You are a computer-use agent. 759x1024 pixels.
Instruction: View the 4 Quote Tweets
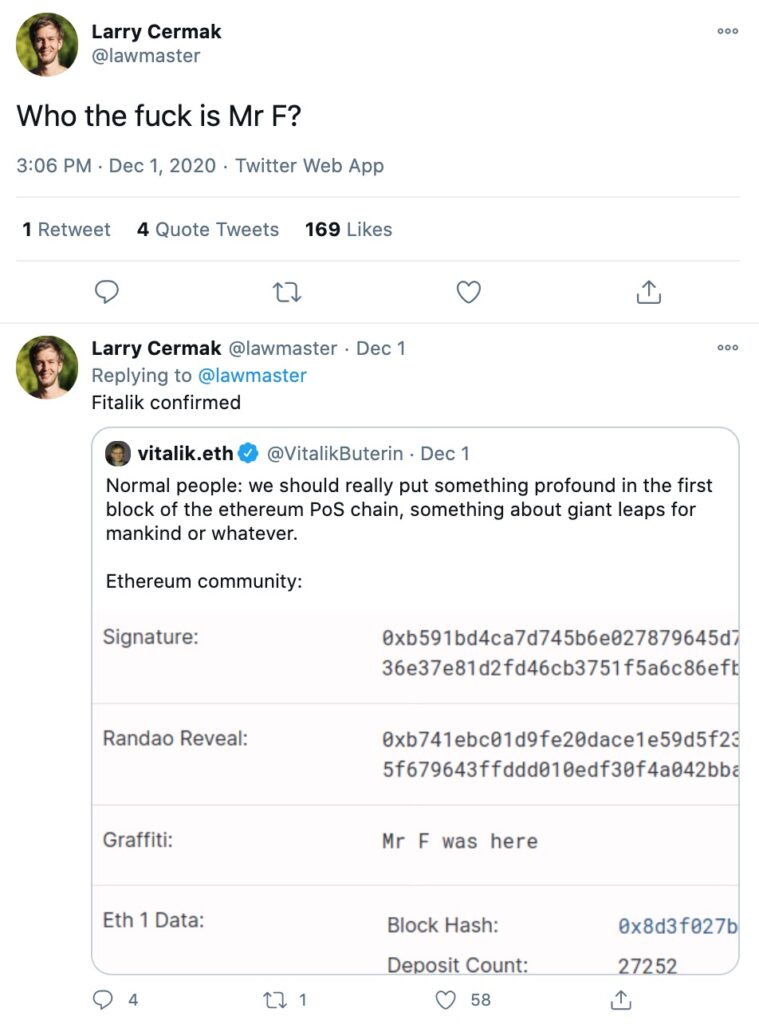pos(208,229)
